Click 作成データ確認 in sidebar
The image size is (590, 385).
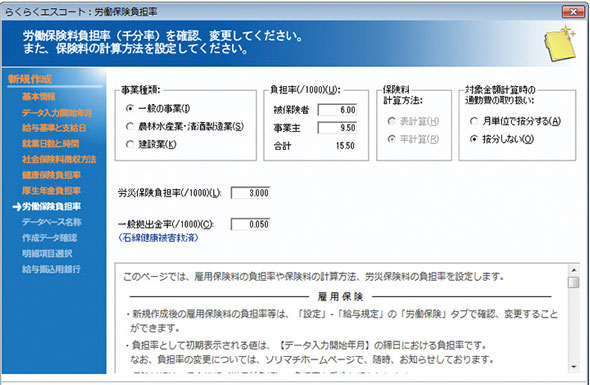tap(49, 238)
